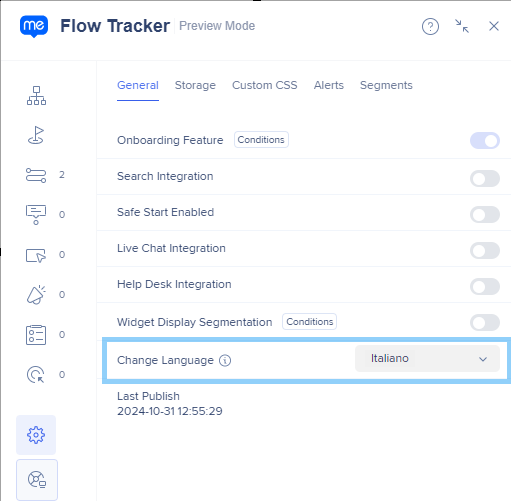Open the launcher cursor-rectangle icon
511x501 pixels.
(x=36, y=256)
